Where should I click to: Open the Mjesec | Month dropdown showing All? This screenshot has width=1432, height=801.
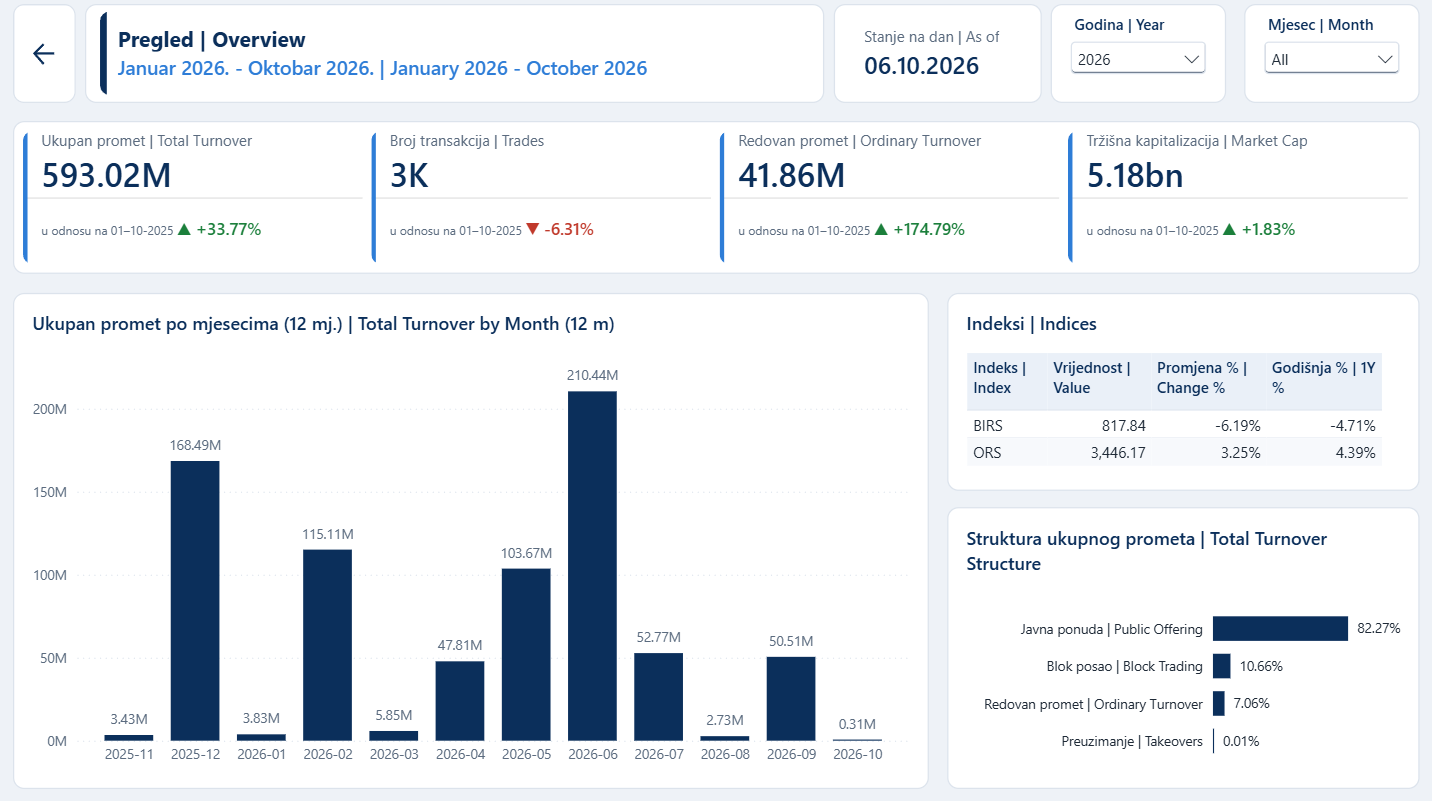click(x=1331, y=59)
